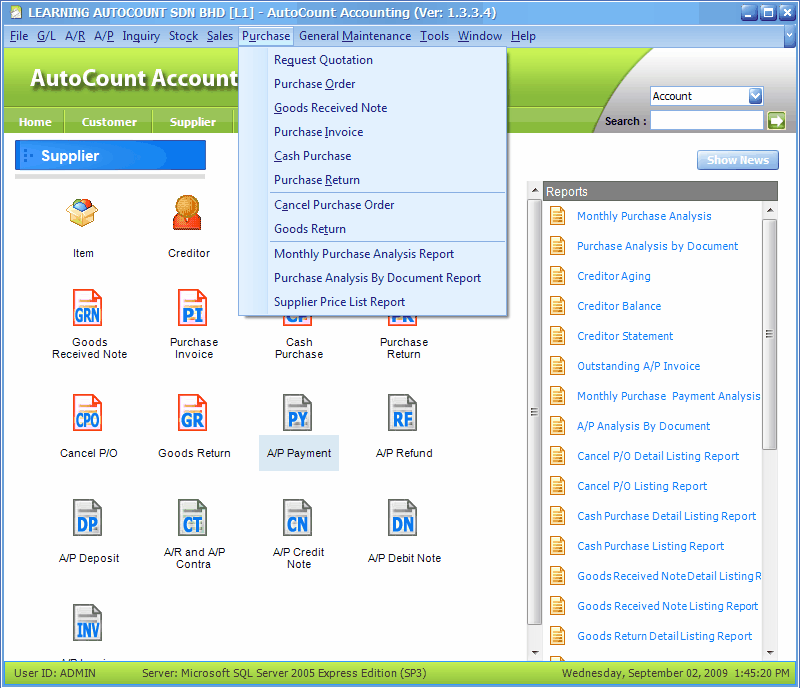This screenshot has width=800, height=688.
Task: Click the Creditor Statement report icon
Action: [557, 336]
